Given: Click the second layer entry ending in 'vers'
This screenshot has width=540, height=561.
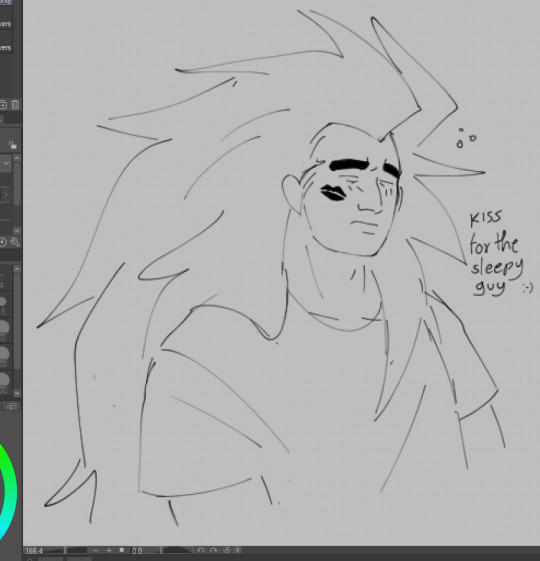Looking at the screenshot, I should coord(5,48).
